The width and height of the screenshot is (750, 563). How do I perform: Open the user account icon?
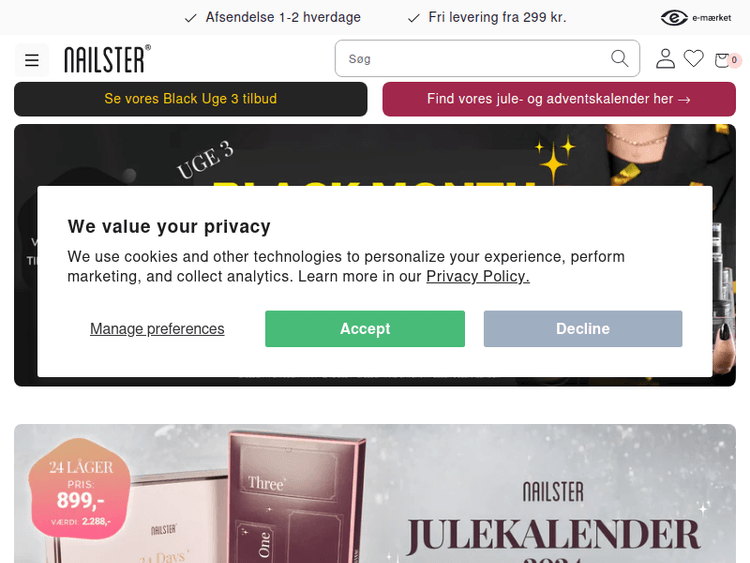pyautogui.click(x=665, y=59)
